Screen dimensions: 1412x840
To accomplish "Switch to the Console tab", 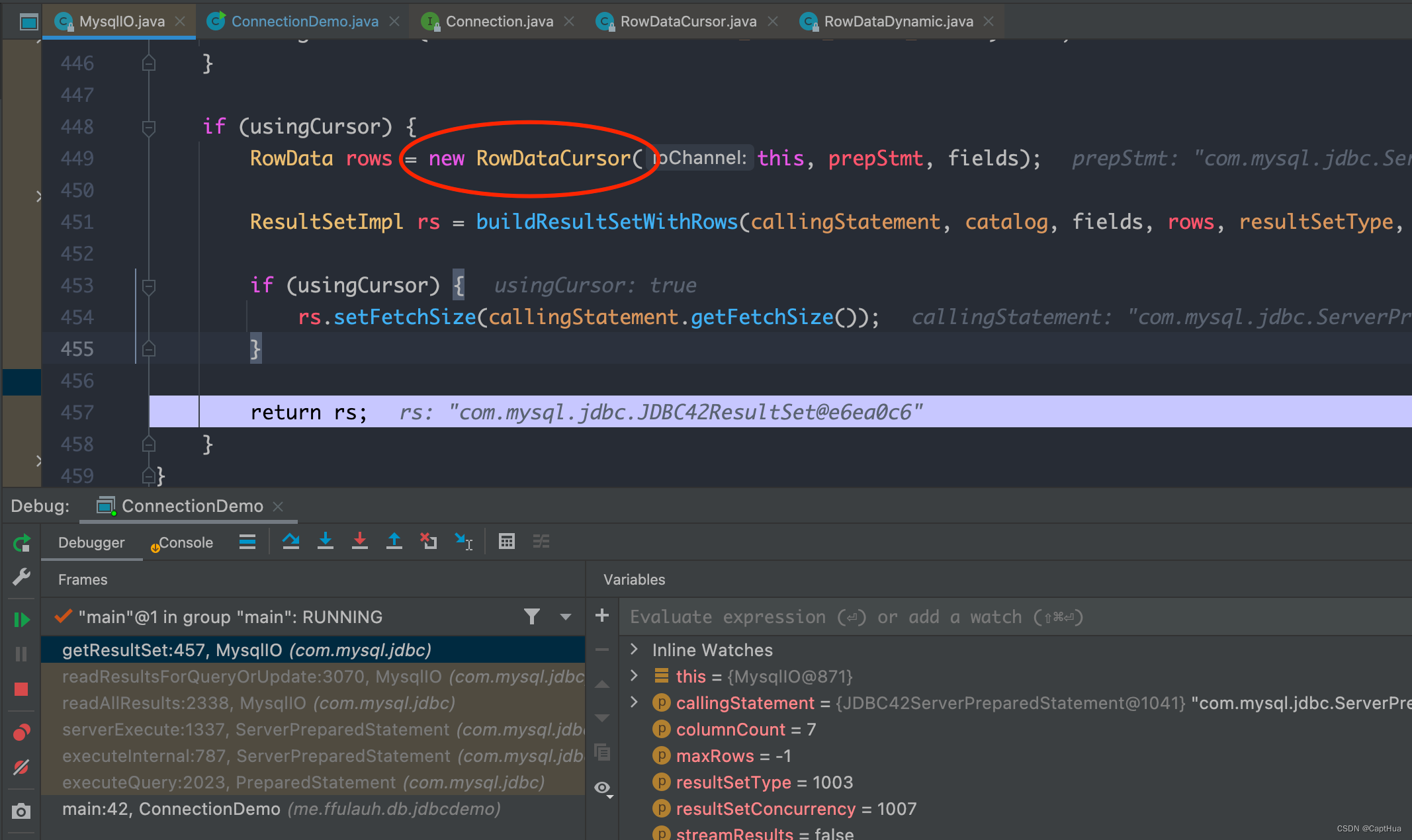I will (185, 542).
